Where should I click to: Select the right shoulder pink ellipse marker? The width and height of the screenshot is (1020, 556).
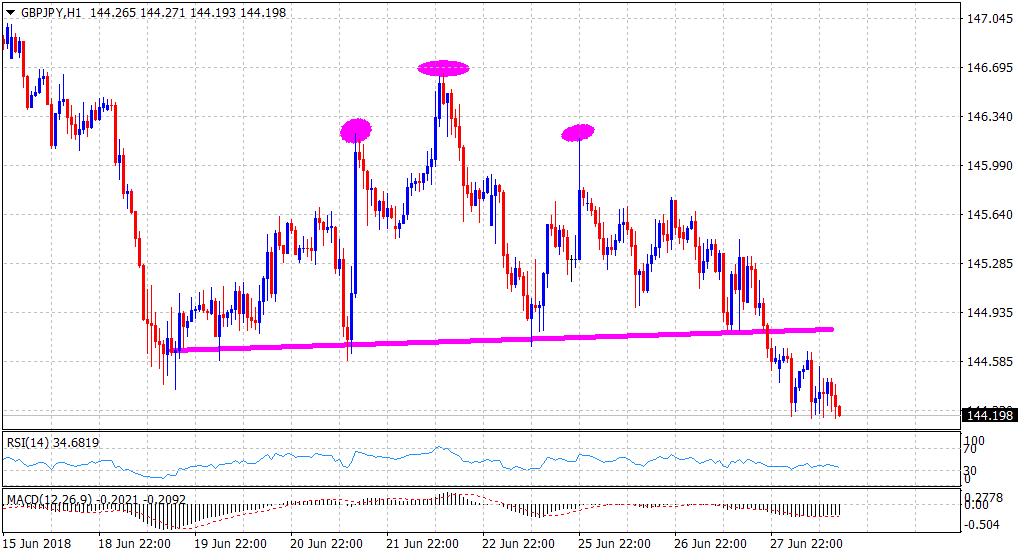coord(578,132)
